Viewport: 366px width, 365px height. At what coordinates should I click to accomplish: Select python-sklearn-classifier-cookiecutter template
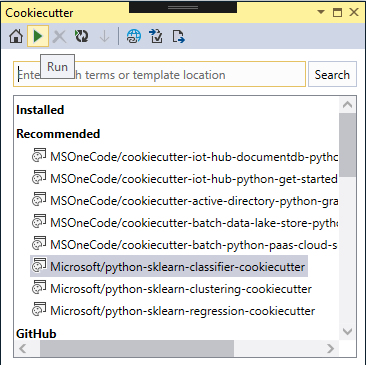pos(169,266)
